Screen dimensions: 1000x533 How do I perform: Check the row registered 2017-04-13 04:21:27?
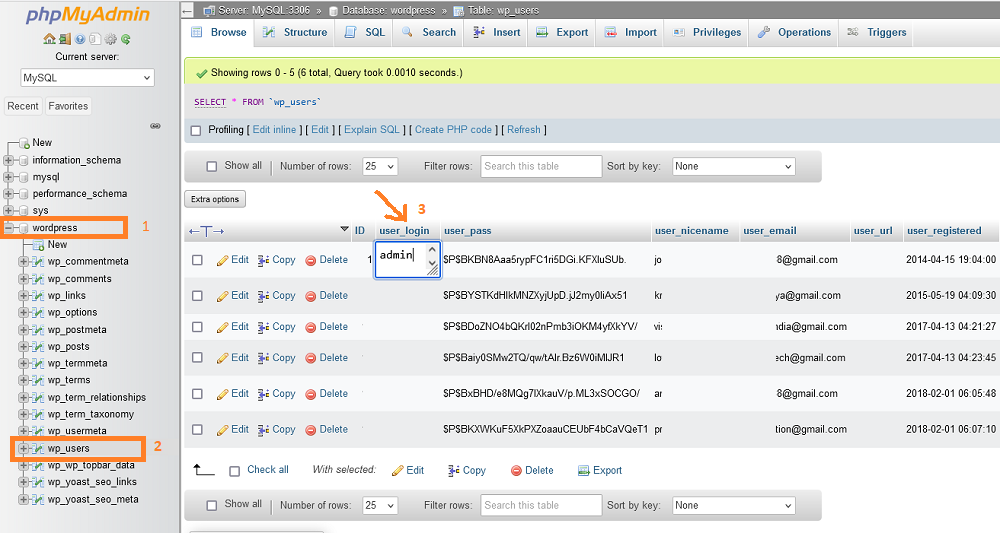[198, 327]
